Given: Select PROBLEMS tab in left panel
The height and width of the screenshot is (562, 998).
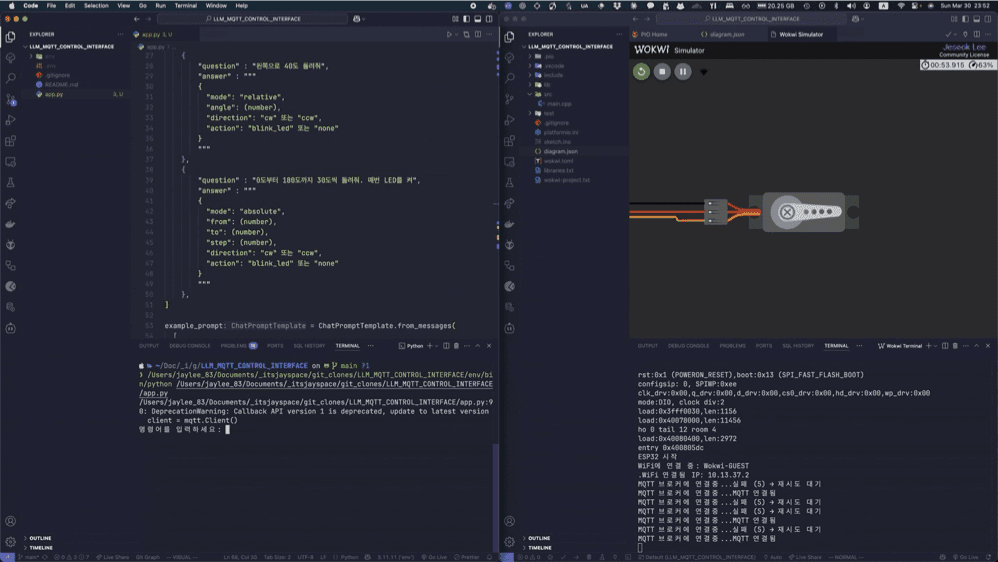Looking at the screenshot, I should (x=235, y=346).
